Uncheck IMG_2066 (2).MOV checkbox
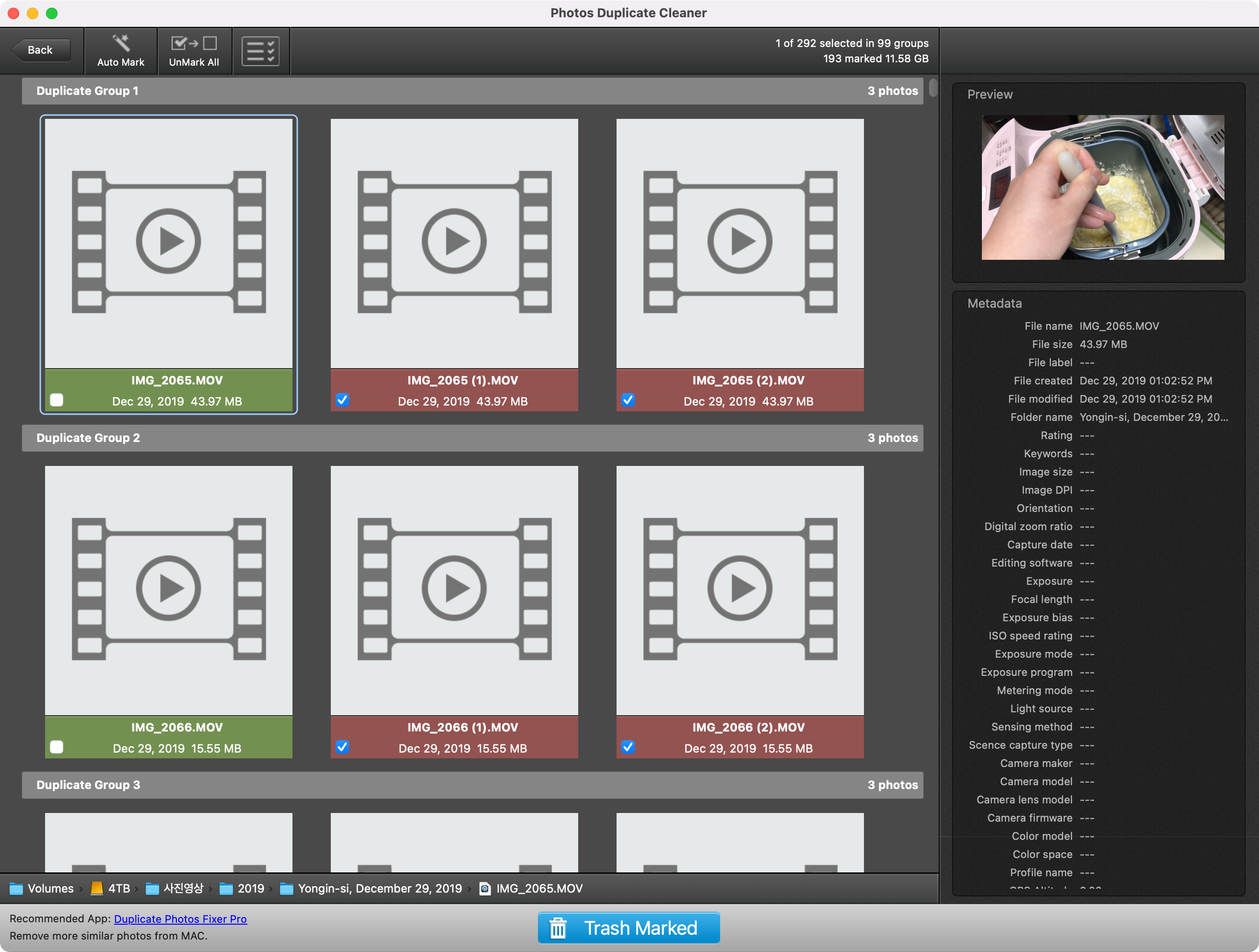Image resolution: width=1259 pixels, height=952 pixels. (628, 747)
